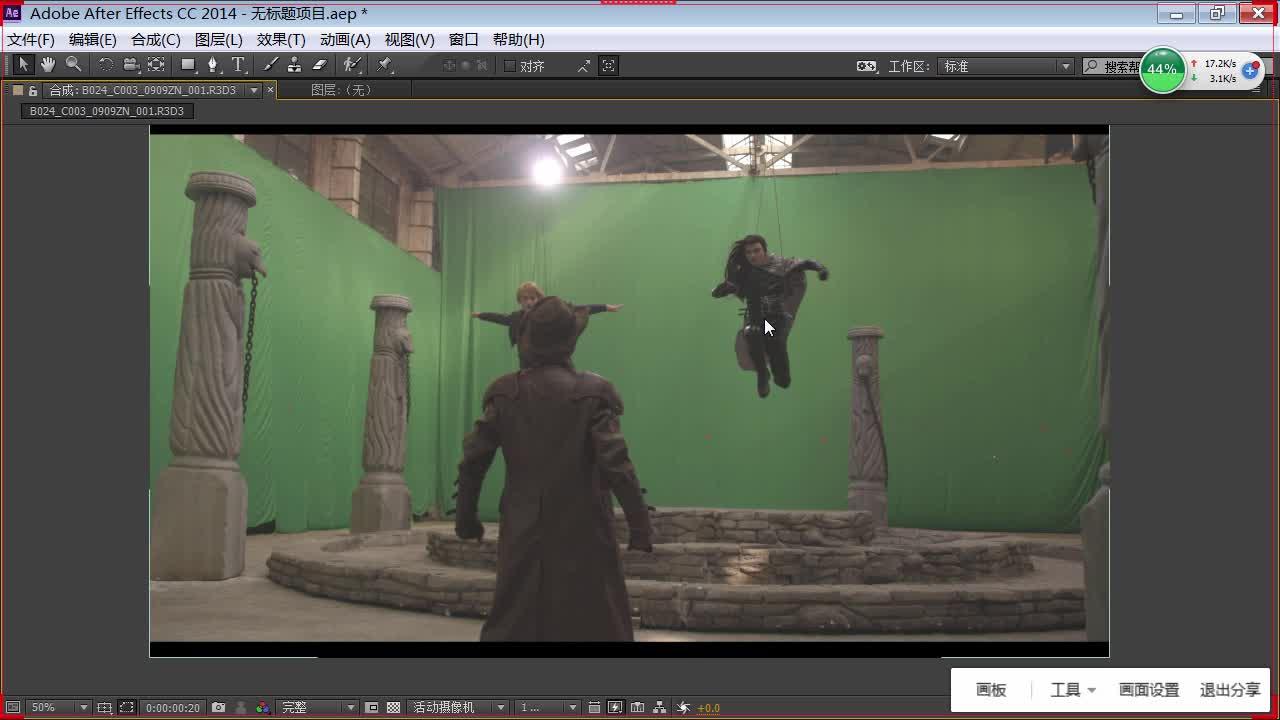This screenshot has width=1280, height=720.
Task: Select the Clone Stamp tool
Action: coord(294,65)
